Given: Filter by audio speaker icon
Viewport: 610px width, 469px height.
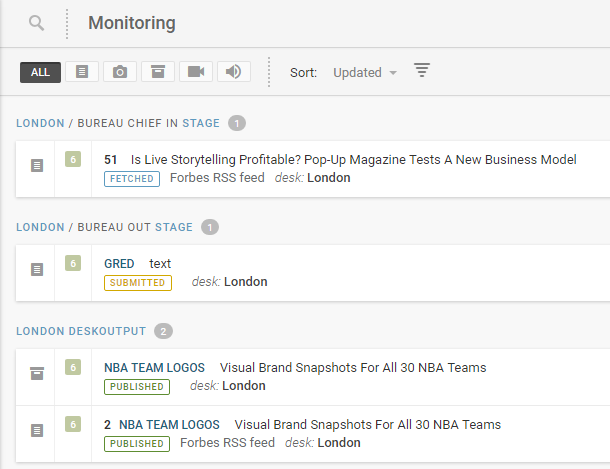Looking at the screenshot, I should click(x=233, y=72).
